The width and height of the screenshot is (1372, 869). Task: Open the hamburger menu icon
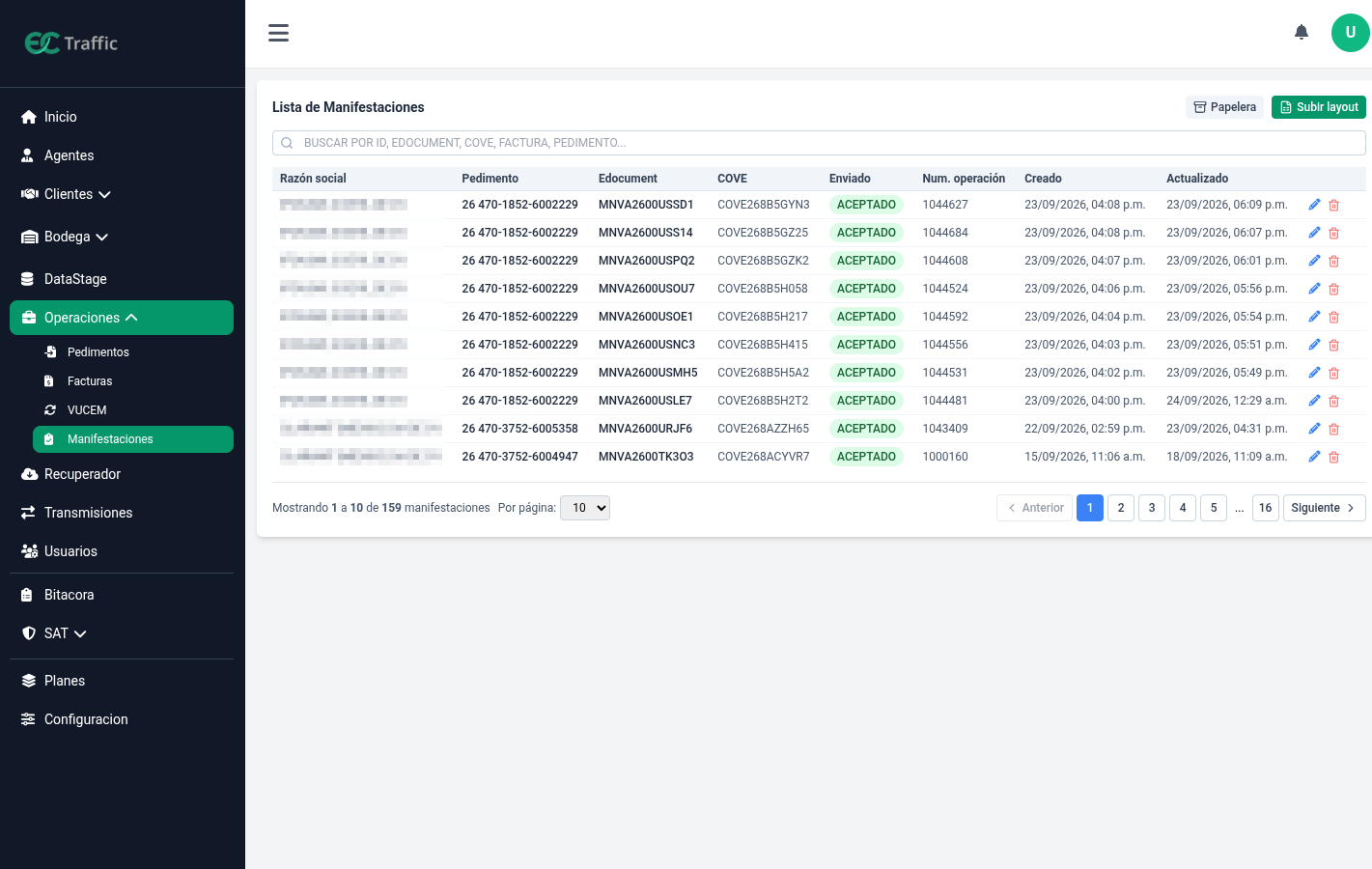point(278,33)
